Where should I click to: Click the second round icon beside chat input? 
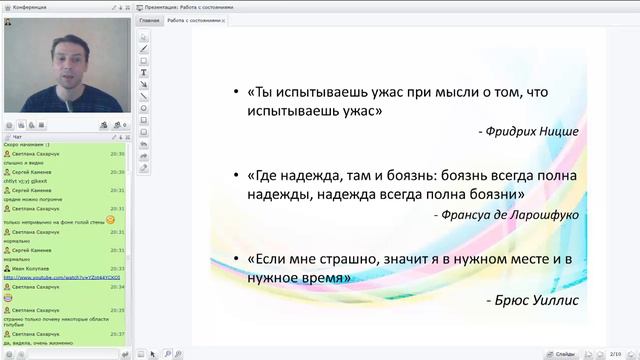pos(21,355)
